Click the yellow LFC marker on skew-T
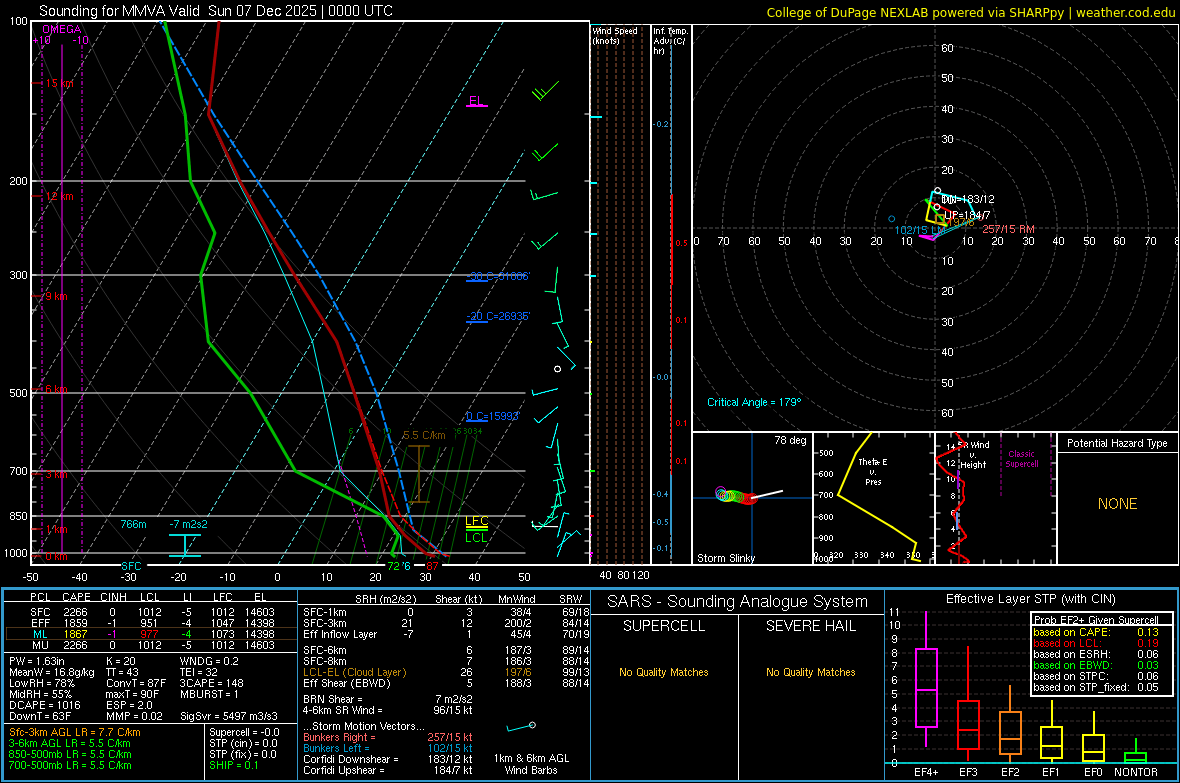The height and width of the screenshot is (783, 1180). click(476, 521)
